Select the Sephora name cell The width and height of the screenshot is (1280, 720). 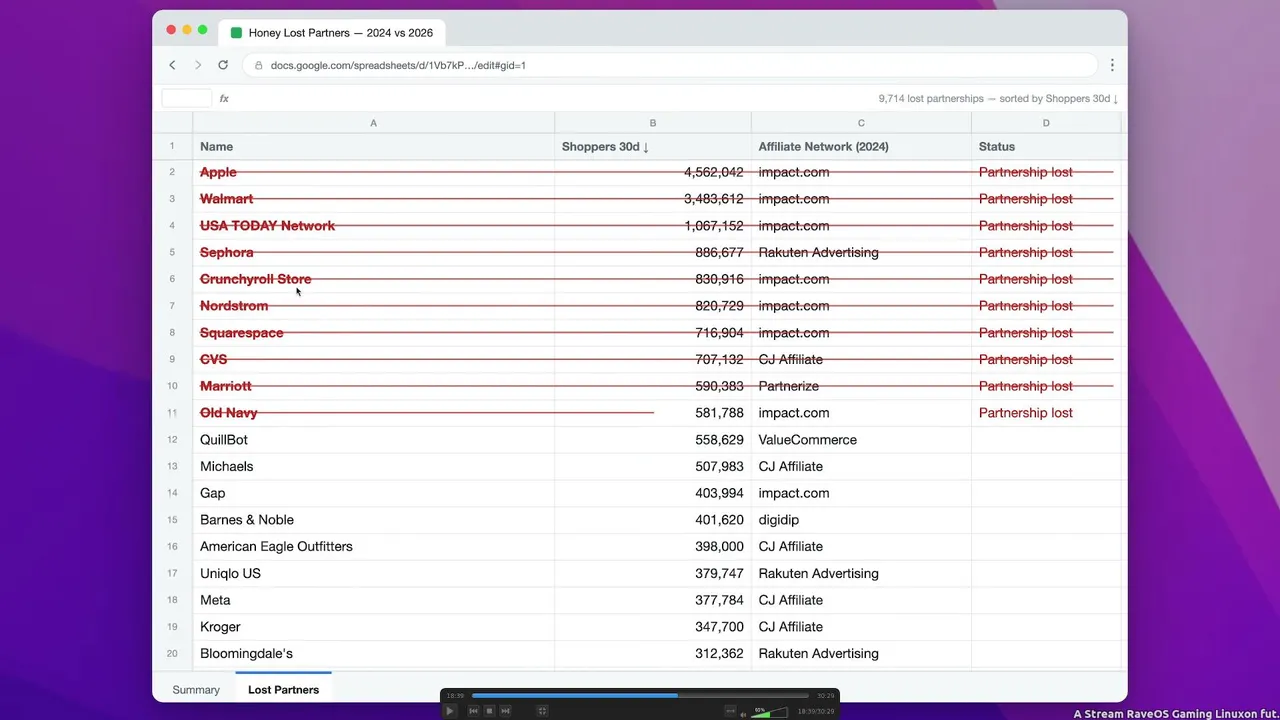(x=374, y=252)
